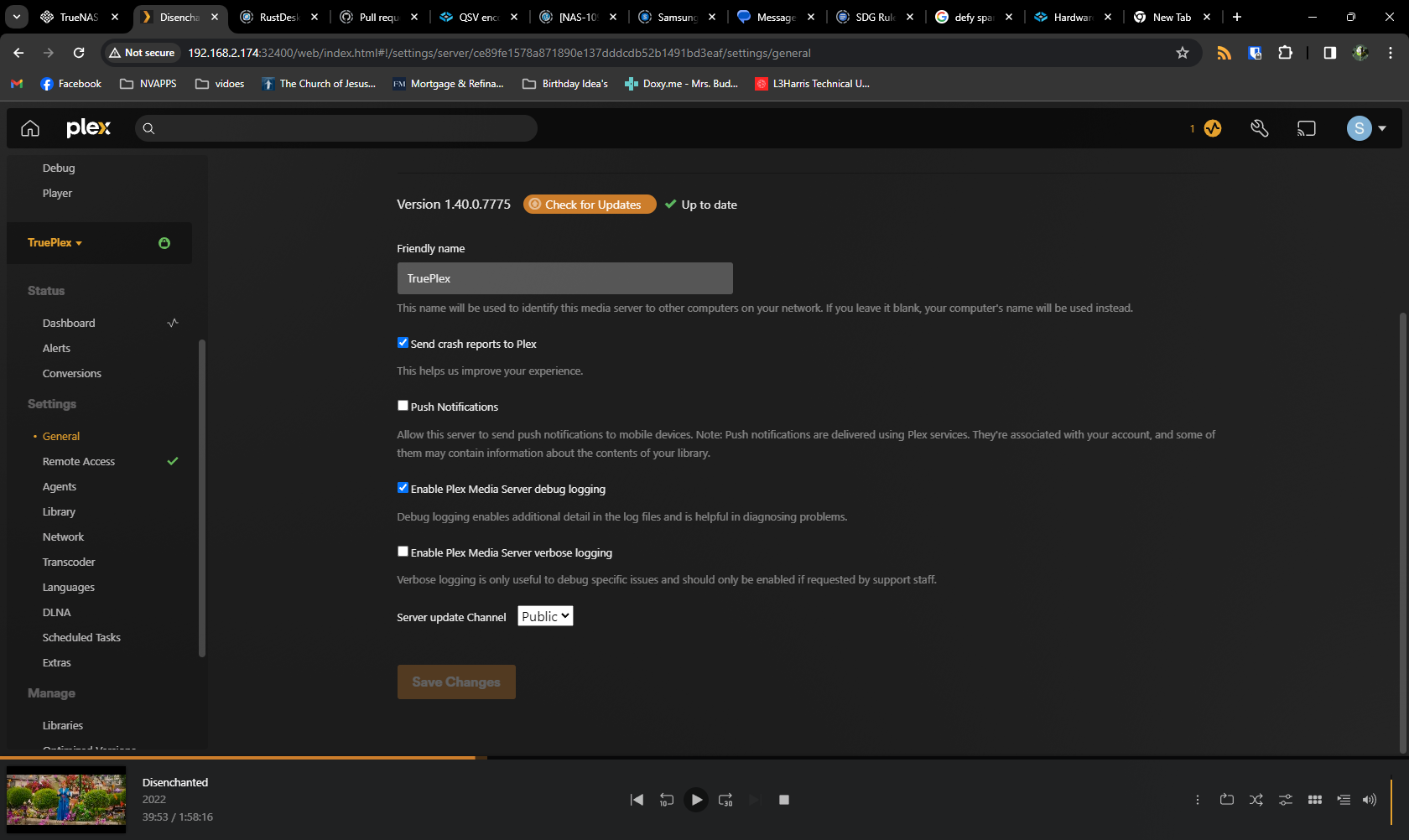Enable Push Notifications checkbox
This screenshot has height=840, width=1409.
(403, 406)
